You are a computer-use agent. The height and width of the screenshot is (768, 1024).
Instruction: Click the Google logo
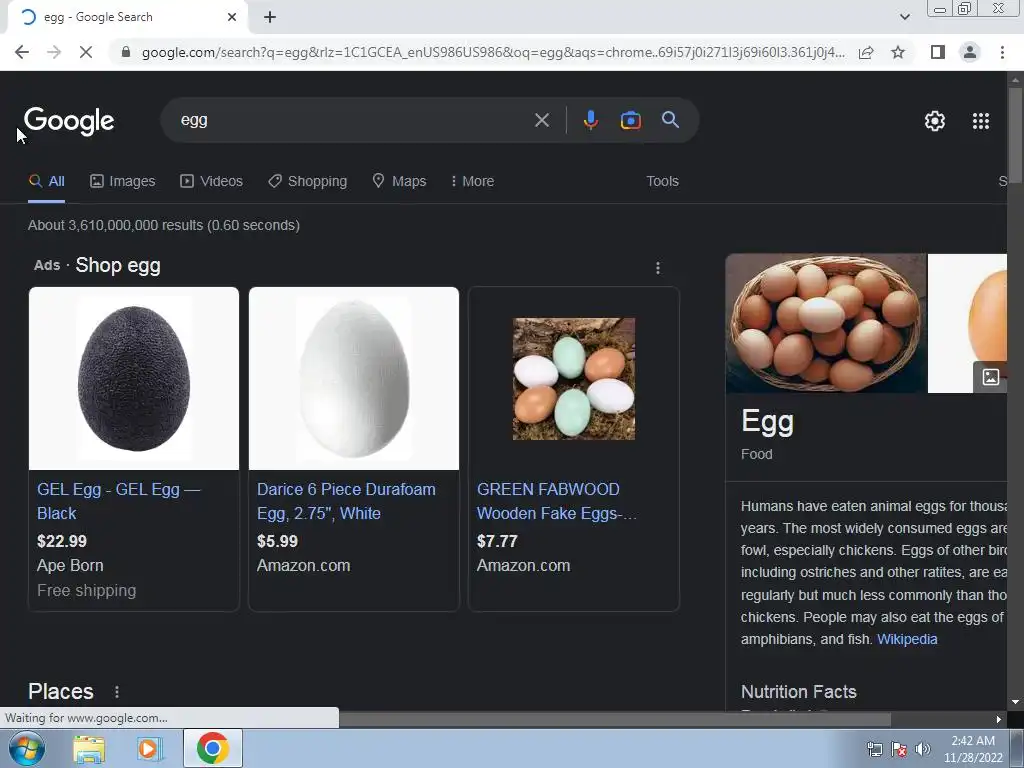pyautogui.click(x=69, y=121)
